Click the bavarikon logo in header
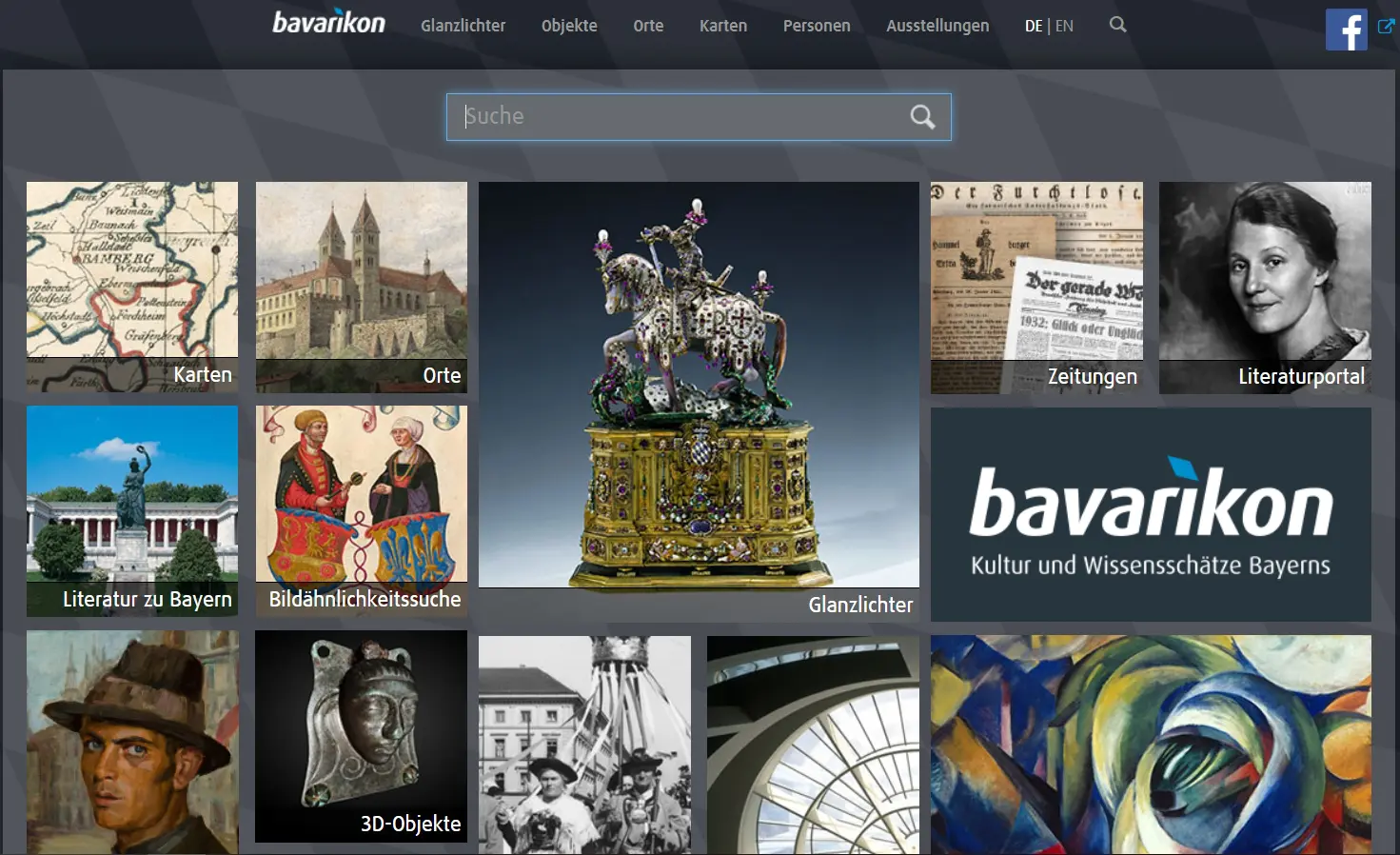The image size is (1400, 855). tap(328, 23)
